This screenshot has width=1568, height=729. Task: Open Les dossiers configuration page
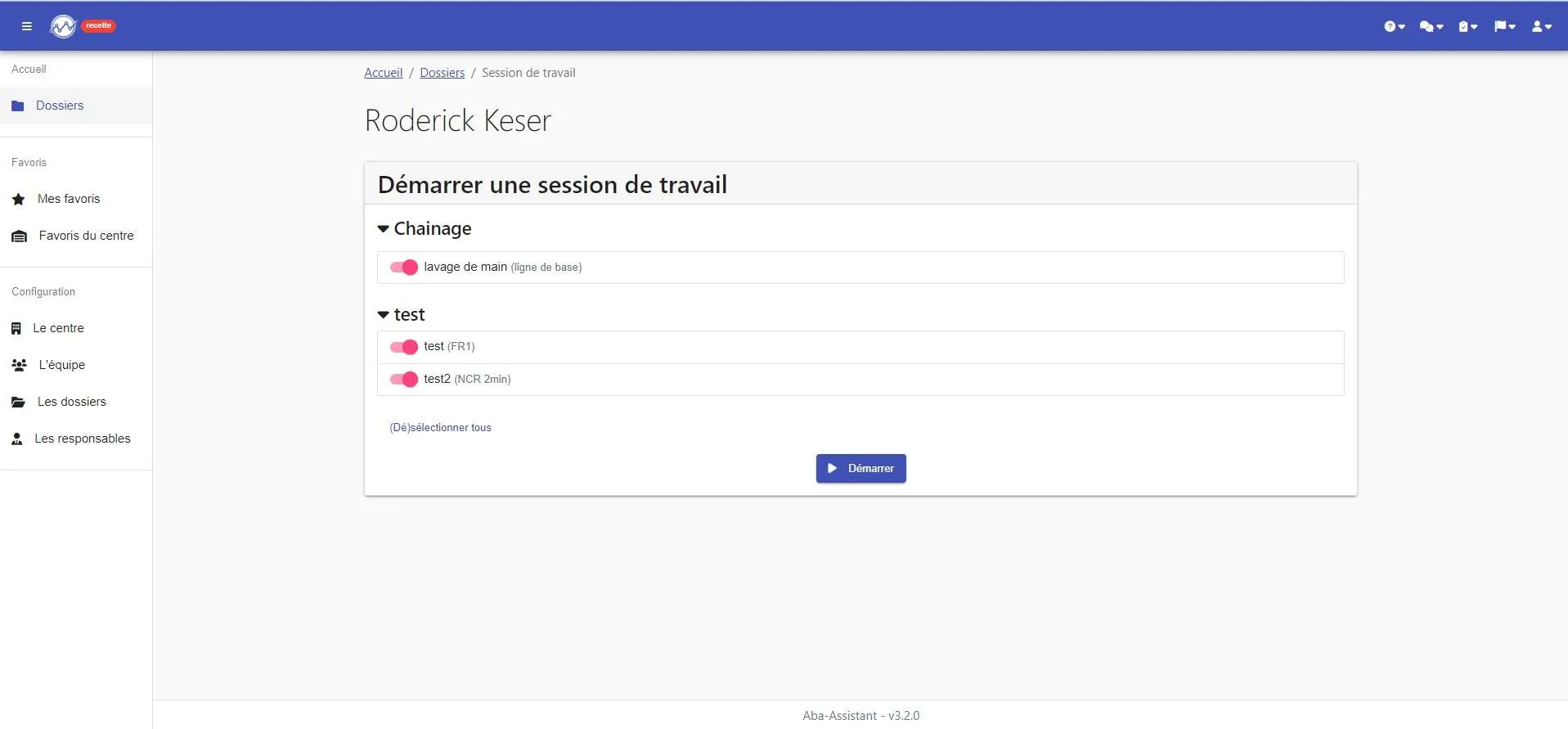click(x=76, y=402)
